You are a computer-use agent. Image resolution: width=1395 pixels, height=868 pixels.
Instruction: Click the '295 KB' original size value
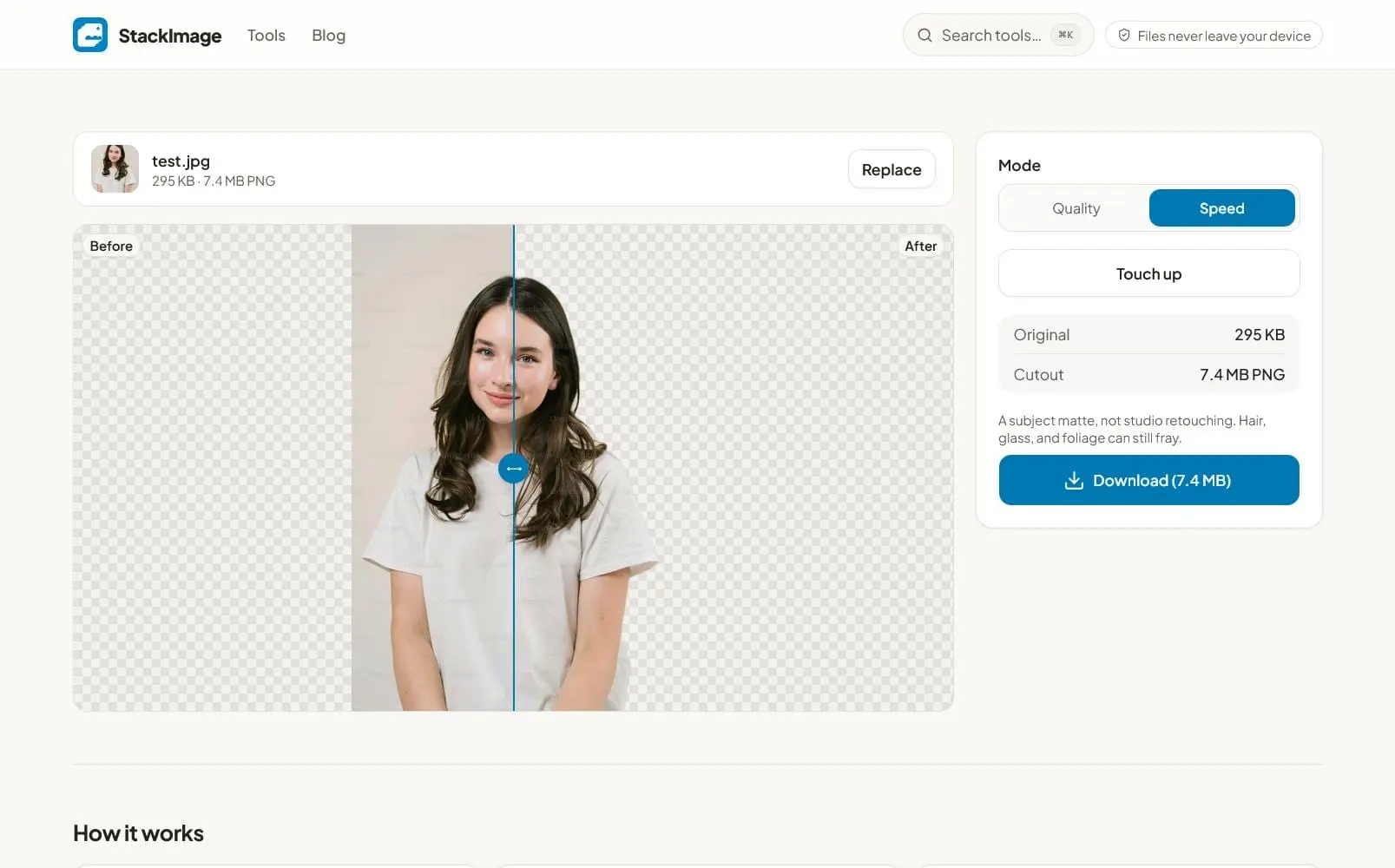pyautogui.click(x=1260, y=335)
